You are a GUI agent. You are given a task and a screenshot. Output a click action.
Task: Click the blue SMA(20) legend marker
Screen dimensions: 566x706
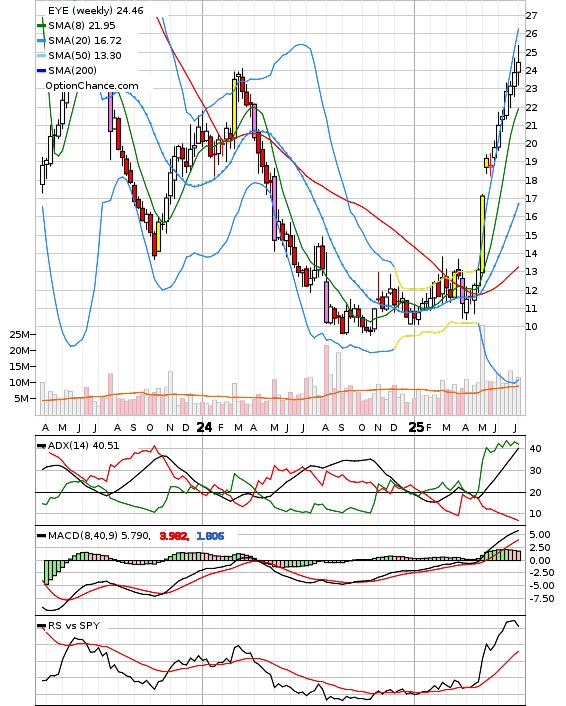click(41, 41)
